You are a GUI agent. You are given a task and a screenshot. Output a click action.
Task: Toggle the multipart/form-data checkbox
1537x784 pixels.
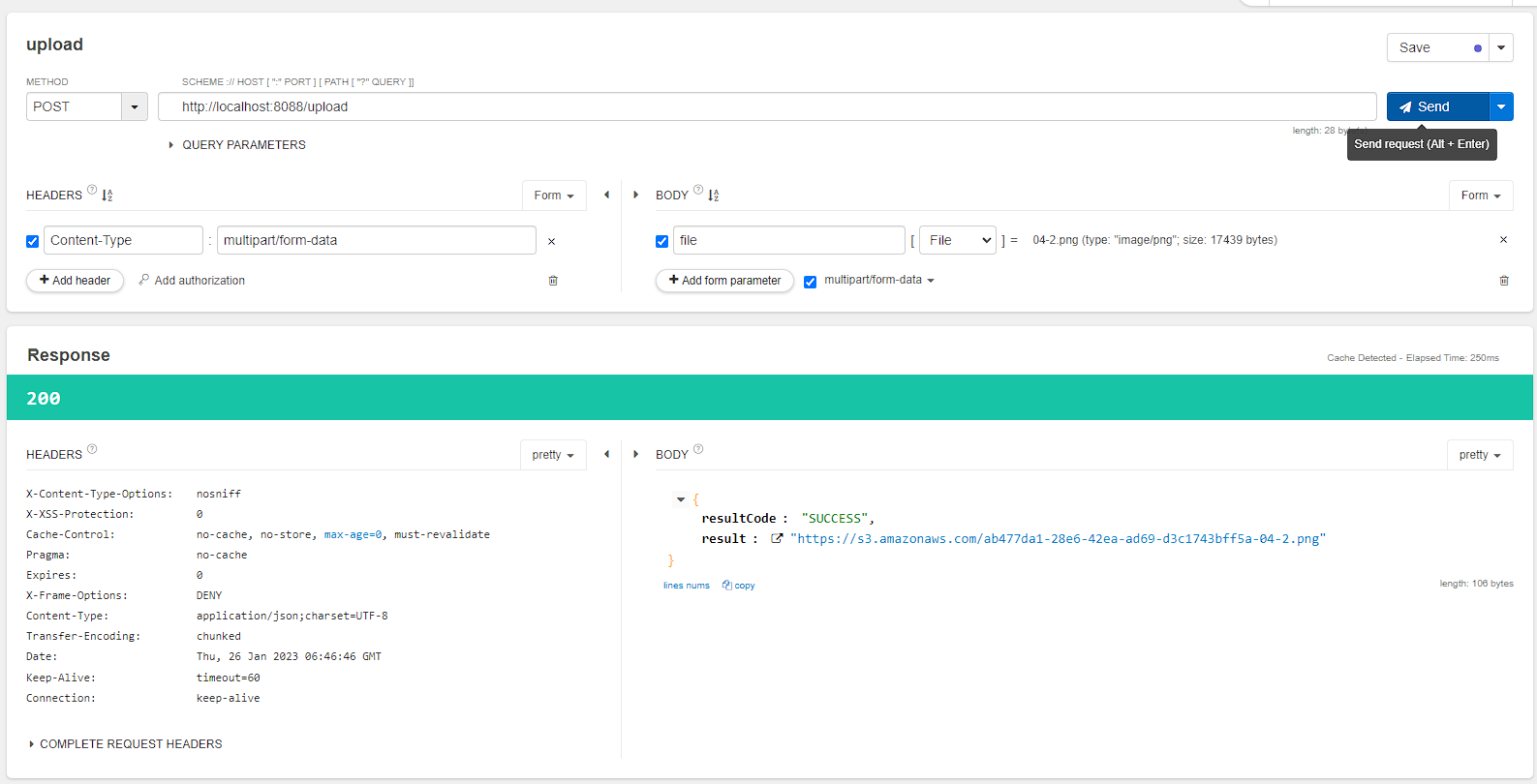tap(810, 282)
